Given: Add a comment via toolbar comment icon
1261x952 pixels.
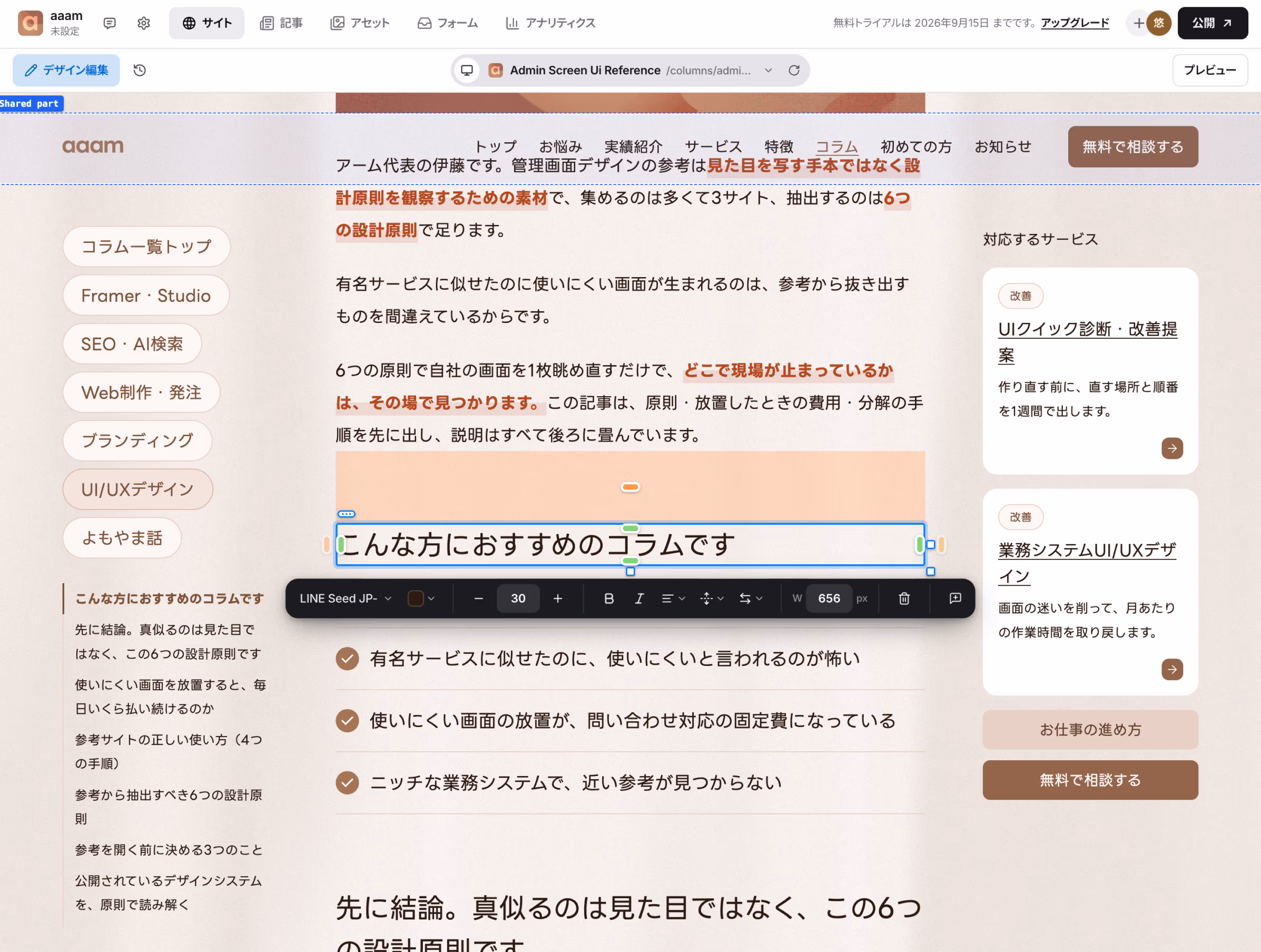Looking at the screenshot, I should [x=955, y=598].
